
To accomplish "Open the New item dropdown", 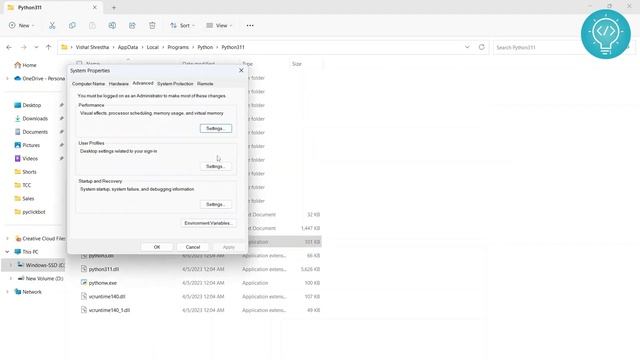I will click(22, 25).
